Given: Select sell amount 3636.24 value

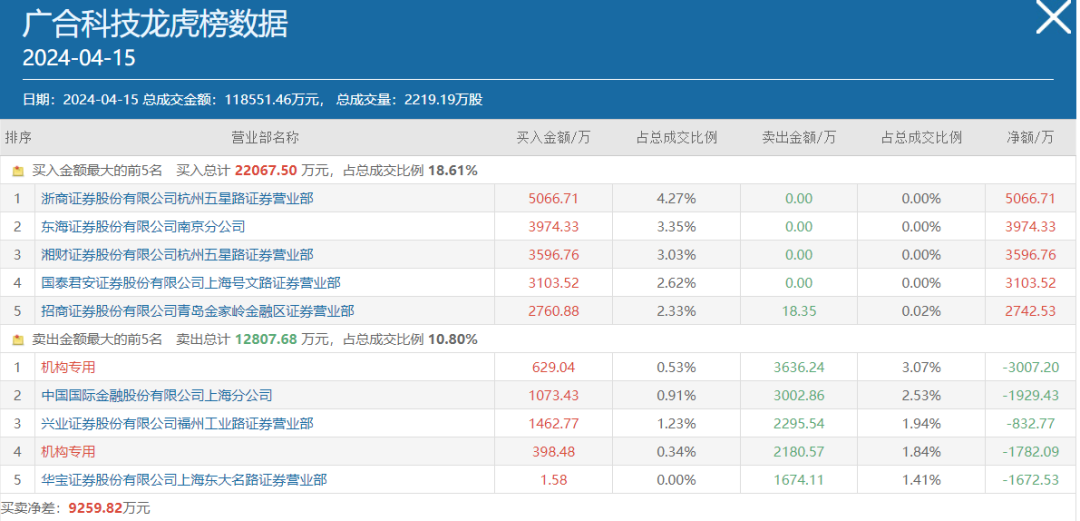Looking at the screenshot, I should coord(799,367).
